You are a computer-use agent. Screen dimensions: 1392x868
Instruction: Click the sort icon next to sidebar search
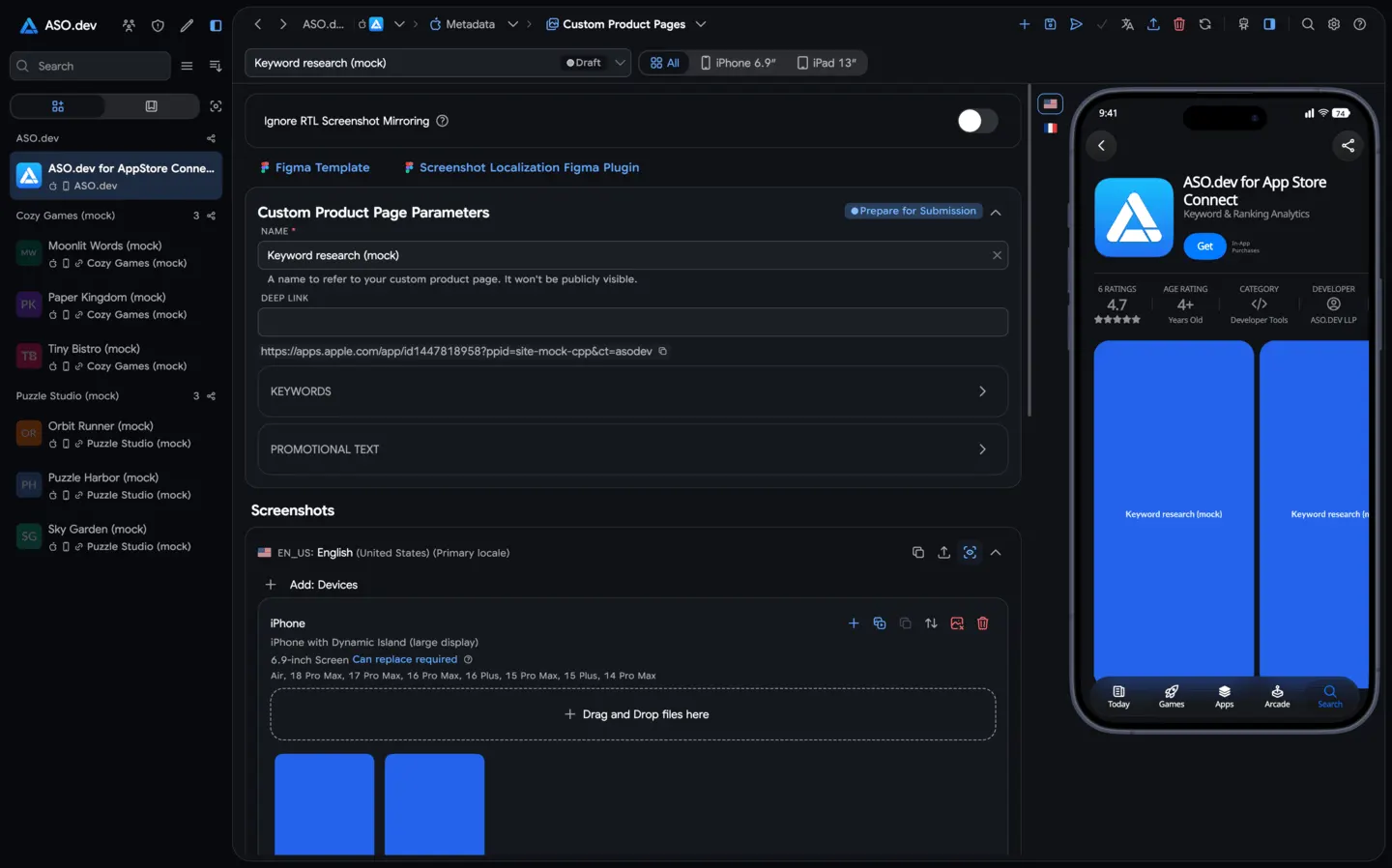click(x=216, y=66)
